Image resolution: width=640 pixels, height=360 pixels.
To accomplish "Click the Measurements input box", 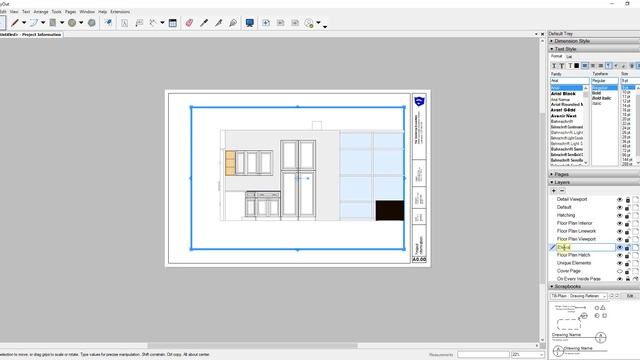I will 483,355.
